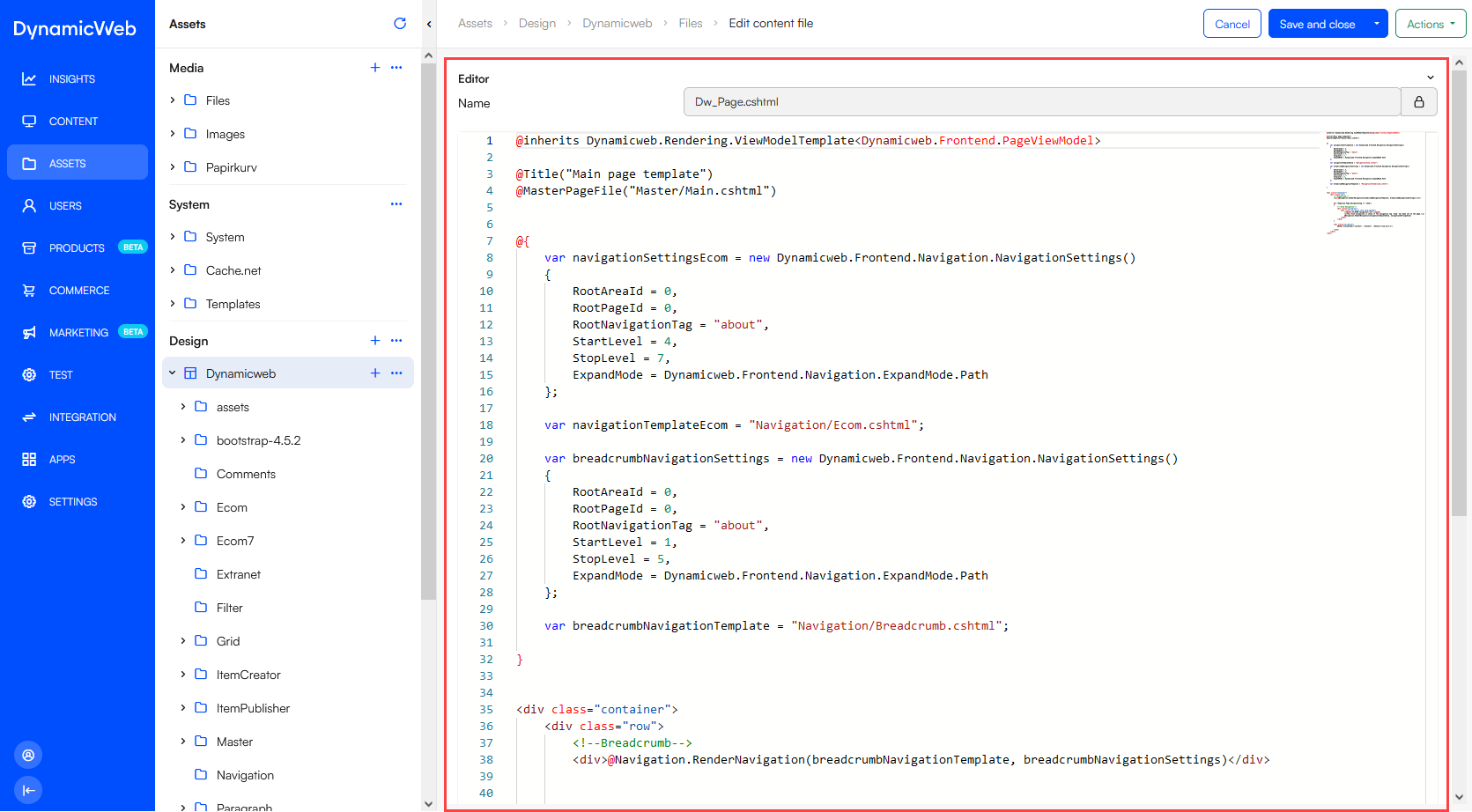Open INTEGRATION menu item
This screenshot has width=1472, height=812.
coord(83,417)
